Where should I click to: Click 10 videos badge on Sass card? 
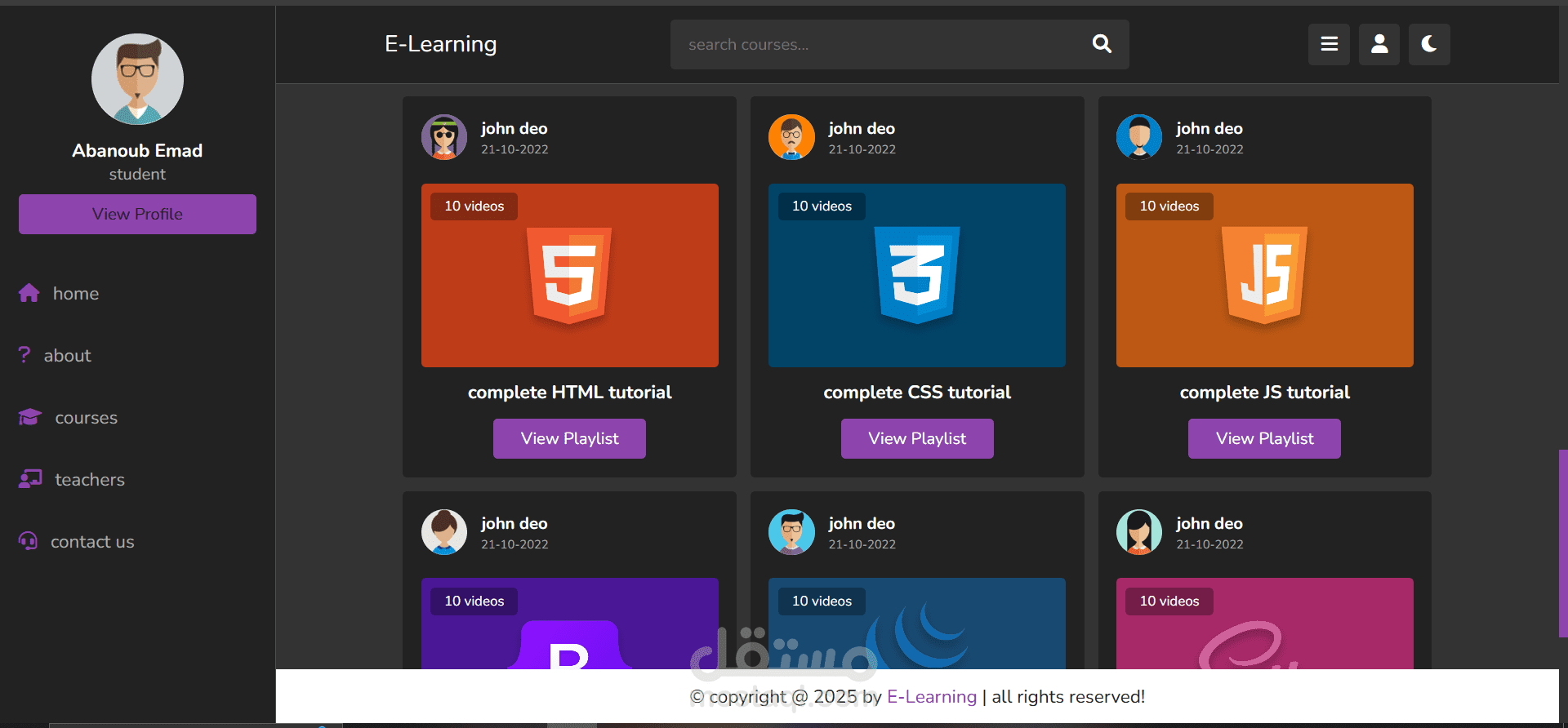1169,601
